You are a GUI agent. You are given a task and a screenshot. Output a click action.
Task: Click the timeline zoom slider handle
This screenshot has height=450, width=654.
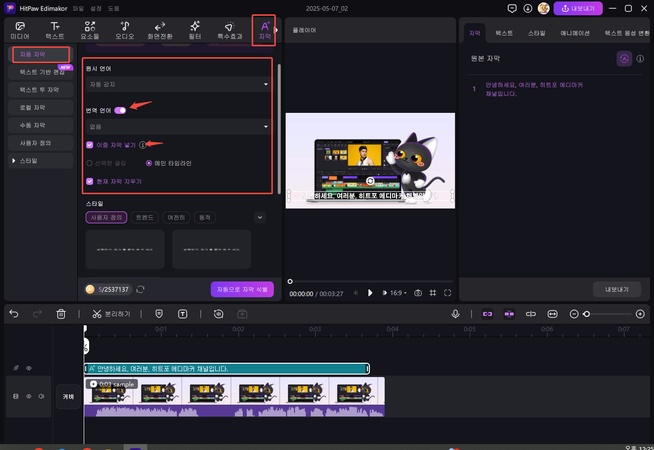587,314
